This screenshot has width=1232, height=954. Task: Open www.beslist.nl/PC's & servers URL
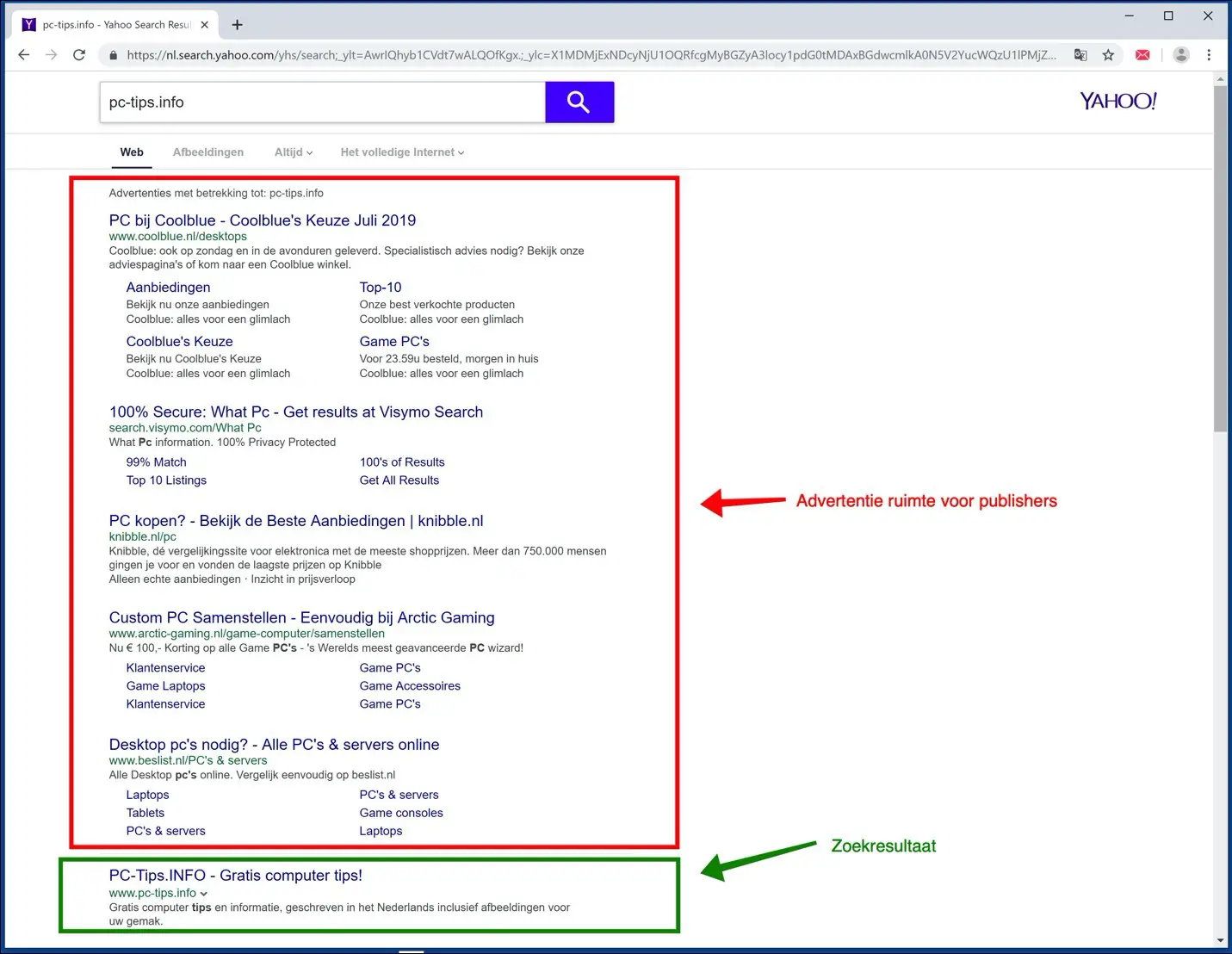pyautogui.click(x=188, y=761)
